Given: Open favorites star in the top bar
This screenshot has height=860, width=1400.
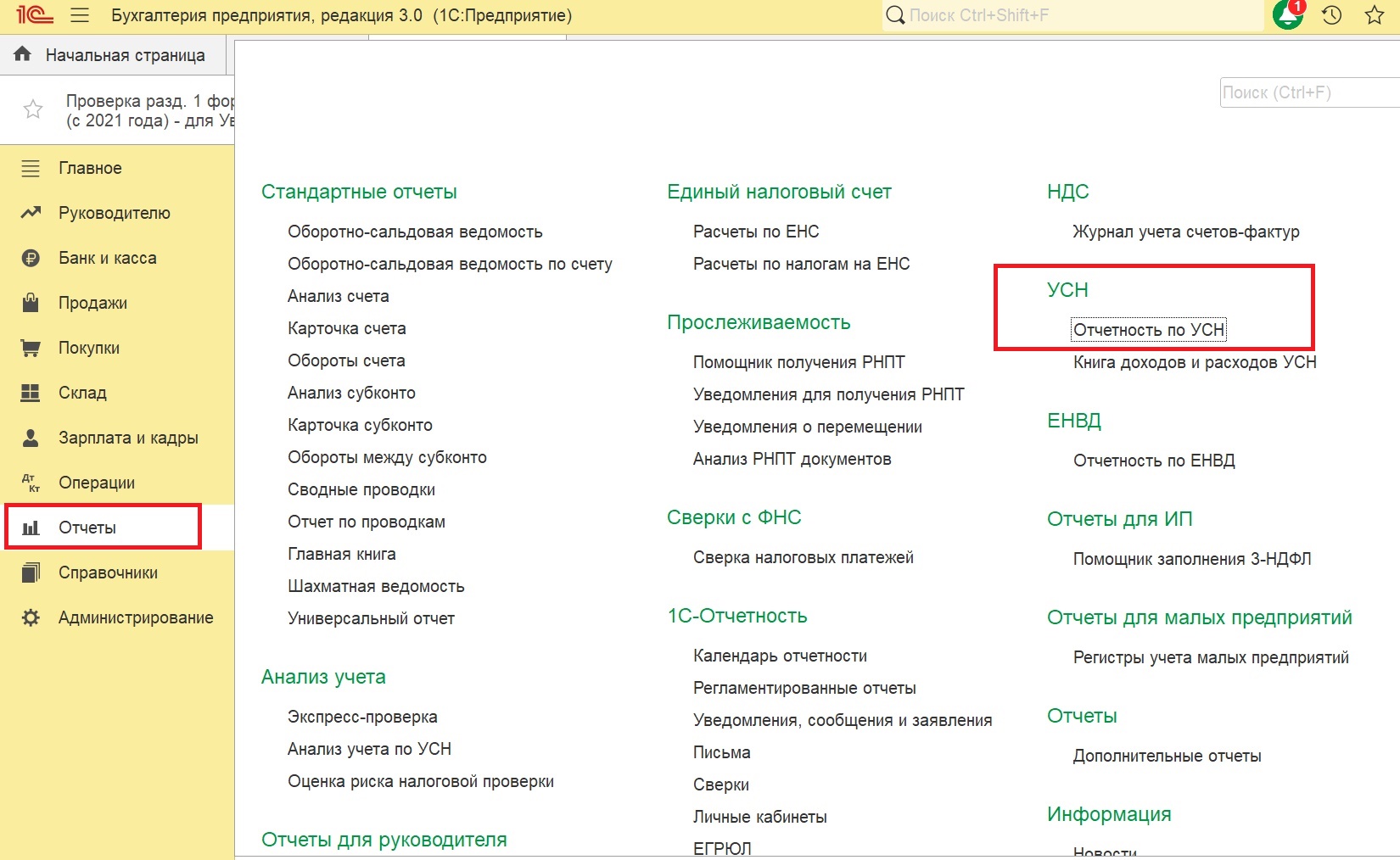Looking at the screenshot, I should click(1375, 15).
